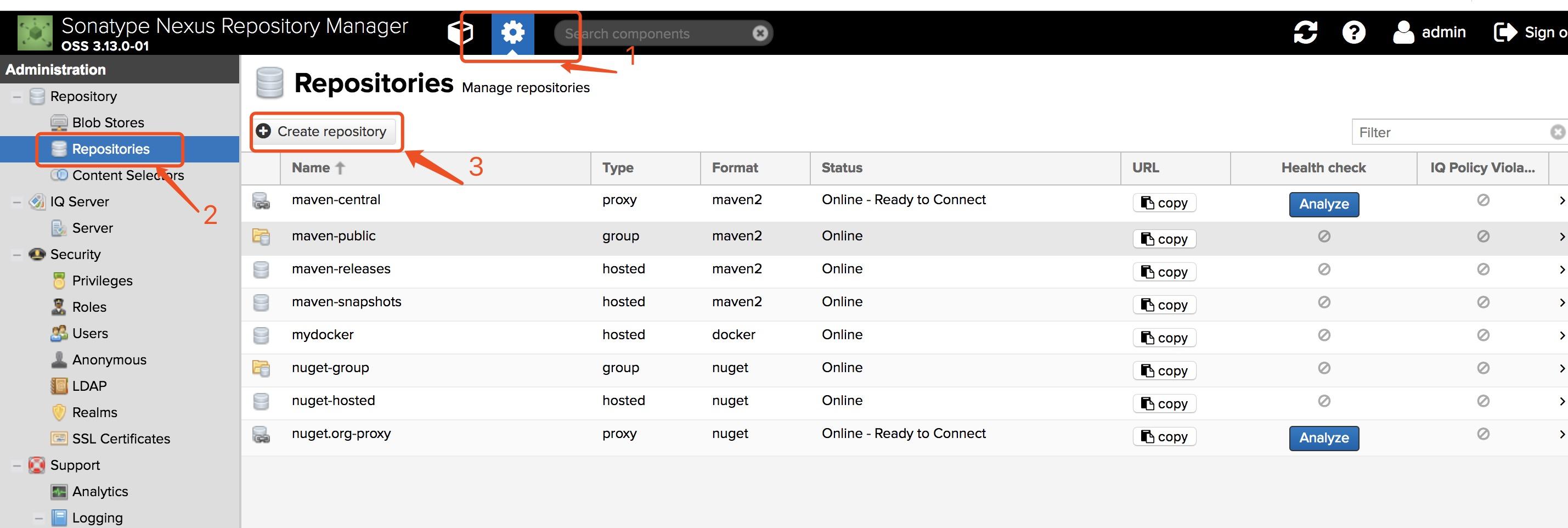
Task: Open the Browse cube icon in header
Action: [x=460, y=32]
